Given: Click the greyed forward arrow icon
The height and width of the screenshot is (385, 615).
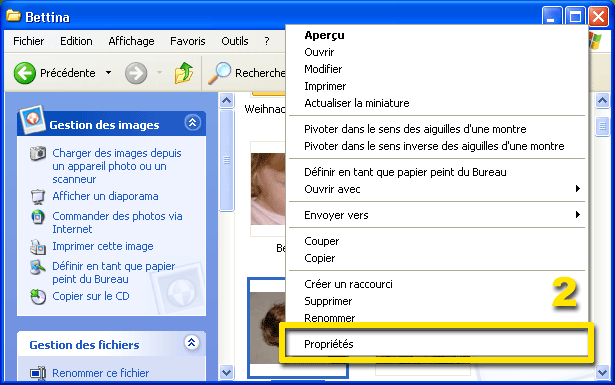Looking at the screenshot, I should coord(136,73).
